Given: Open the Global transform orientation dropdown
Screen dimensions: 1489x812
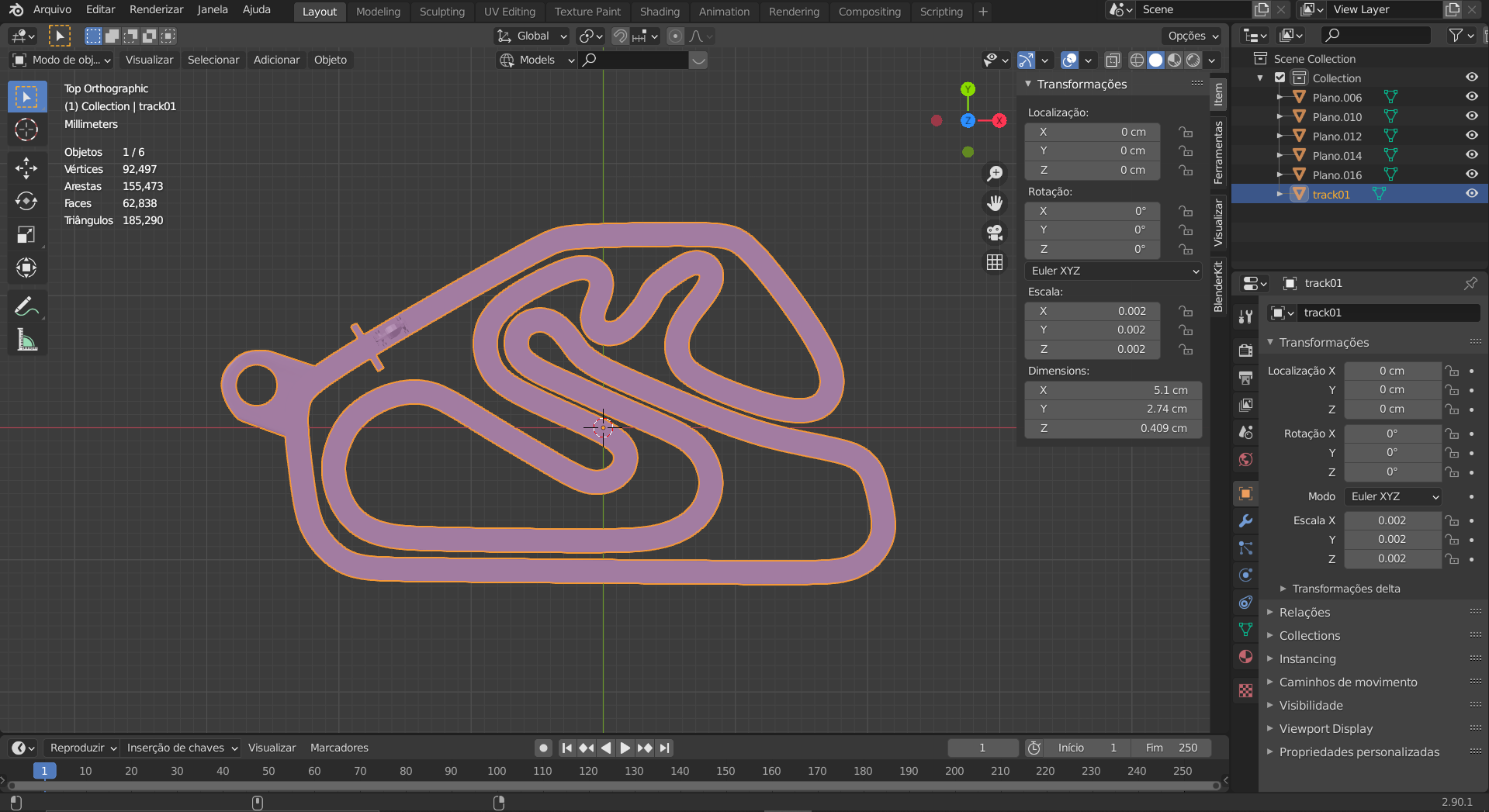Looking at the screenshot, I should coord(533,36).
